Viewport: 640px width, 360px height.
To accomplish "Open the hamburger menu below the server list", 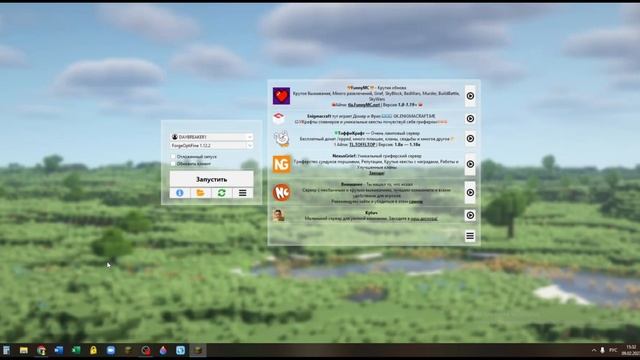I will coord(470,236).
